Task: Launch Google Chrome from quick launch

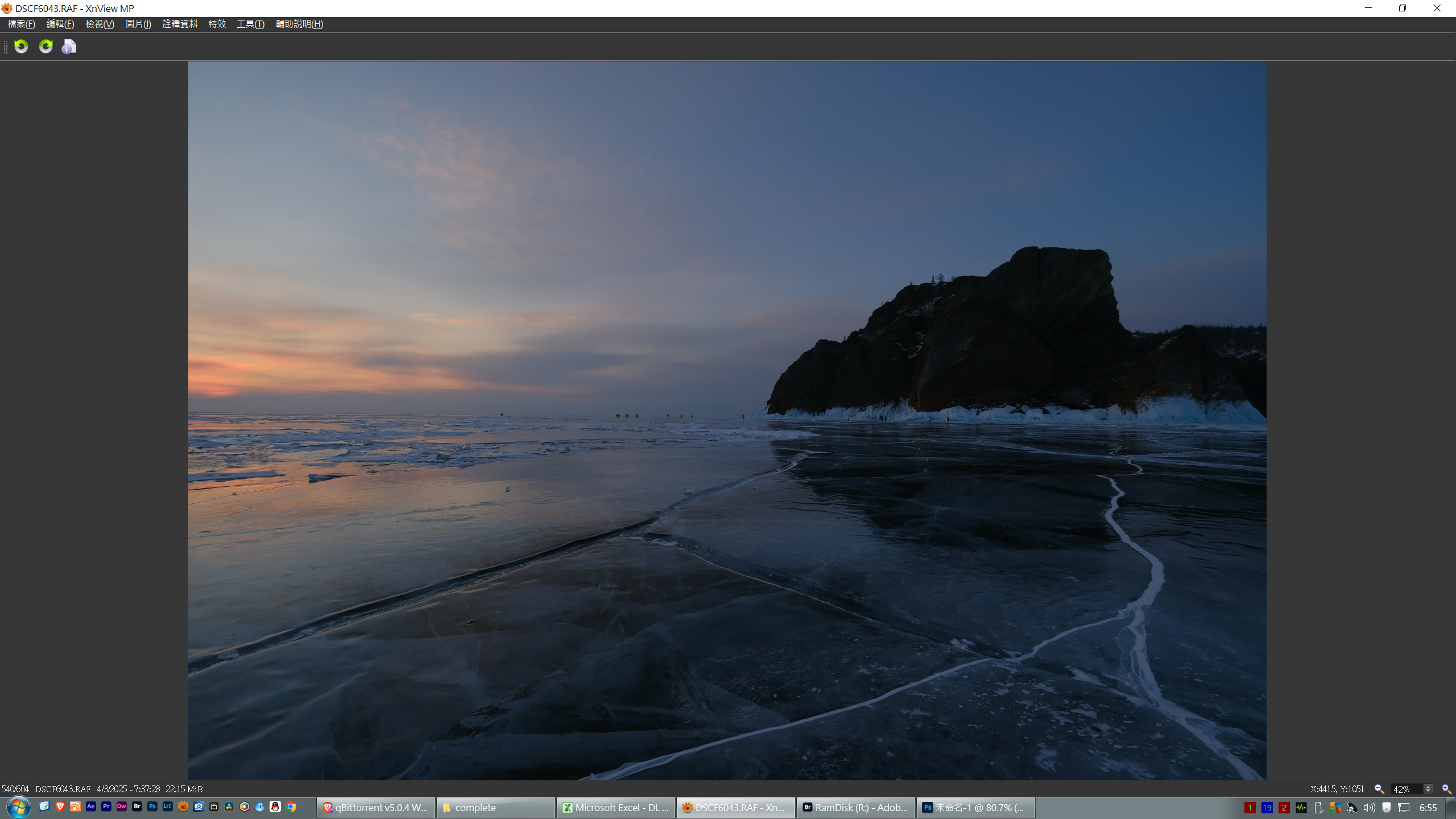Action: [291, 806]
